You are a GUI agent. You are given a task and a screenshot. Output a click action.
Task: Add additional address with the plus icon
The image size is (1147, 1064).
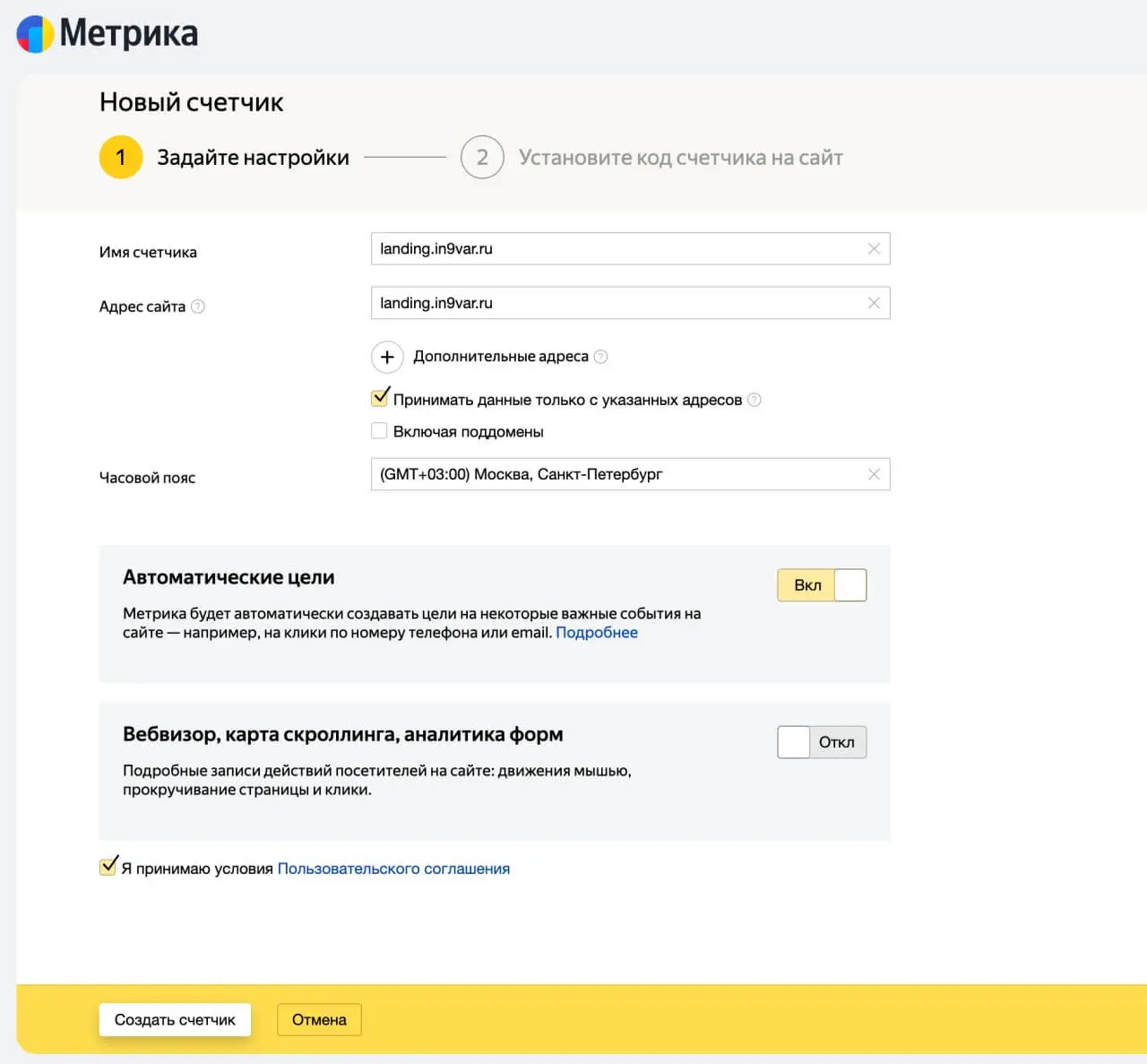(x=387, y=357)
